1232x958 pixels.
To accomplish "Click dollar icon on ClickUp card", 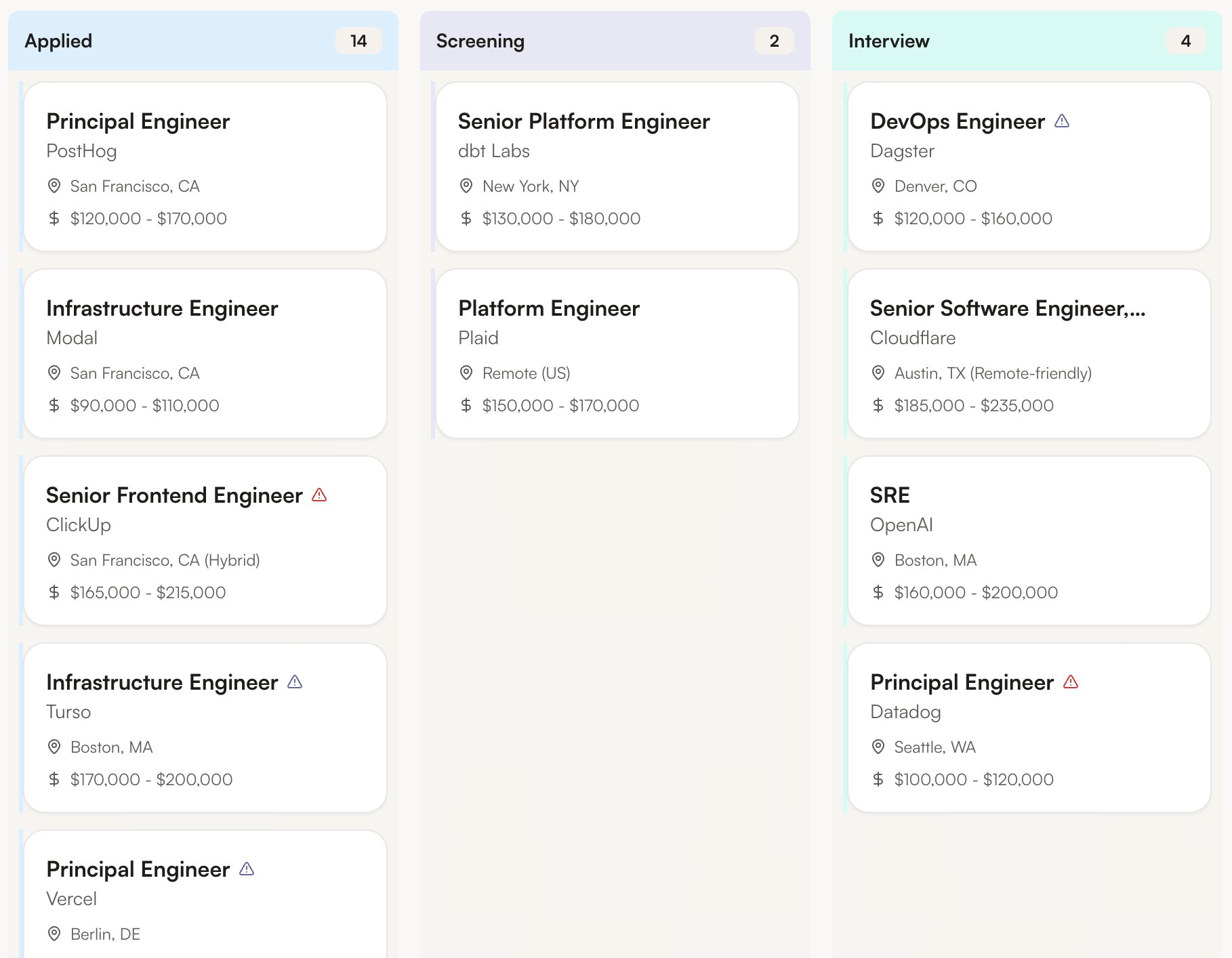I will pos(54,592).
